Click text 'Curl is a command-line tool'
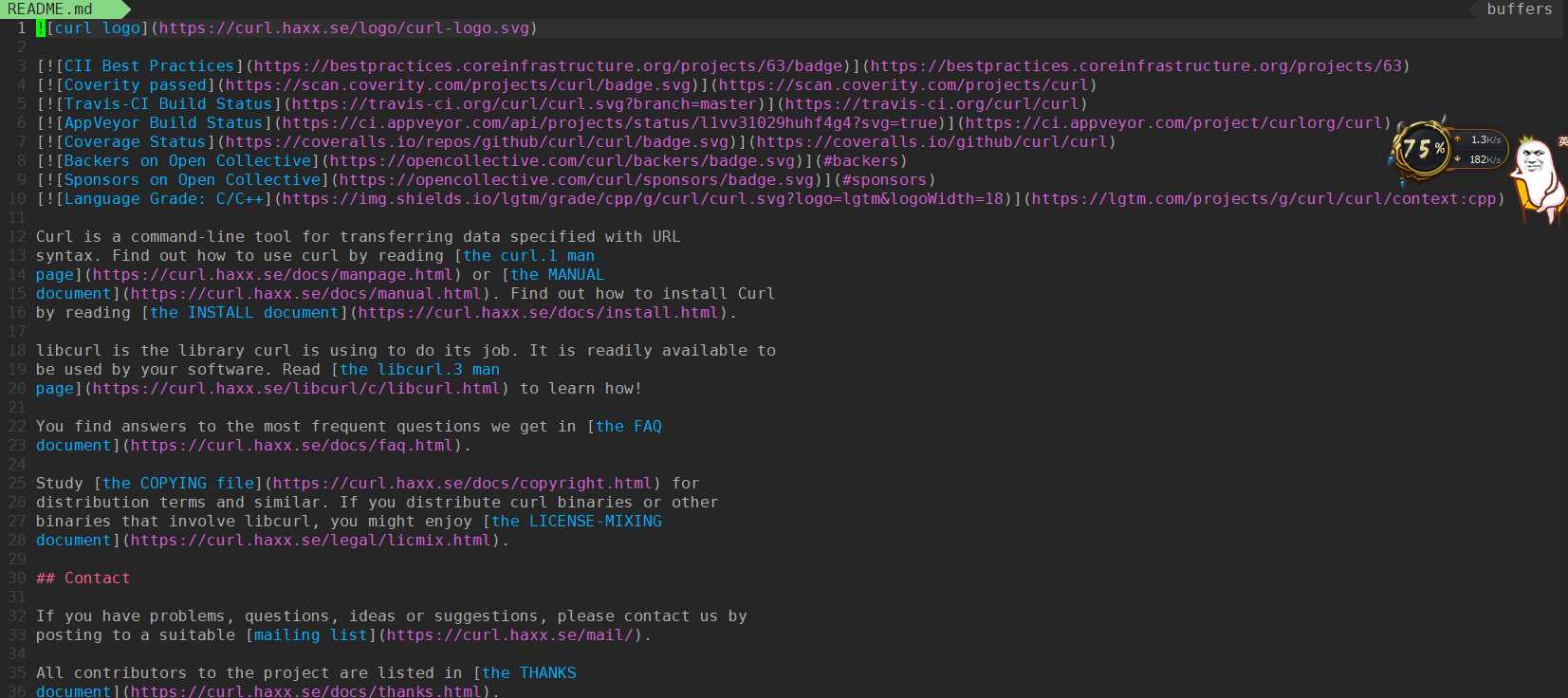Viewport: 1568px width, 698px height. (164, 236)
